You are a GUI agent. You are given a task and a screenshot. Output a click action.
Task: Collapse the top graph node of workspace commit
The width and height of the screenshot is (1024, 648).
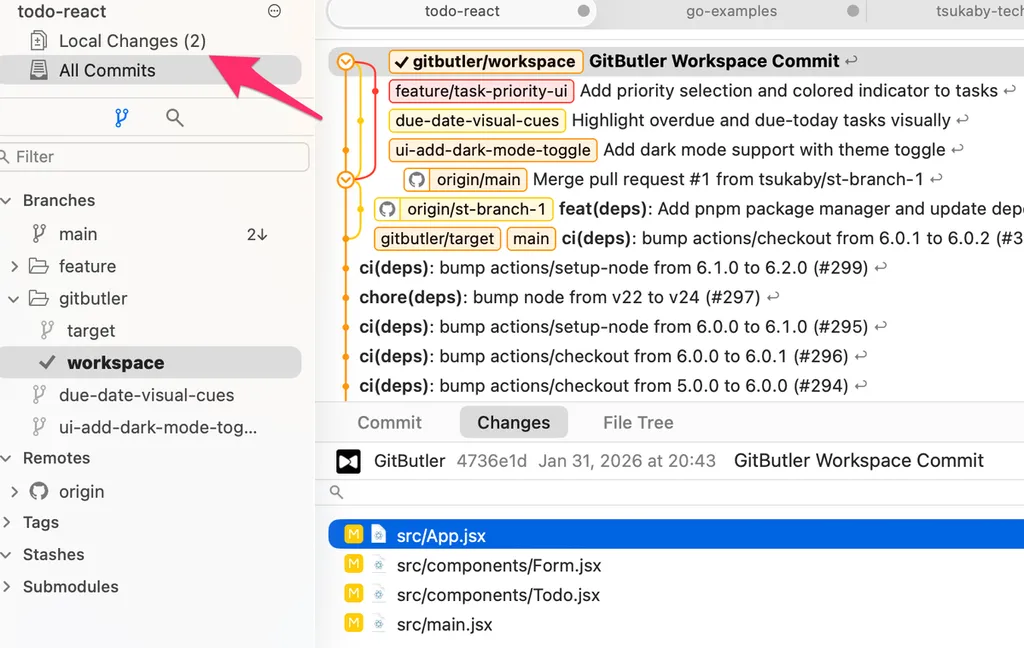click(346, 62)
